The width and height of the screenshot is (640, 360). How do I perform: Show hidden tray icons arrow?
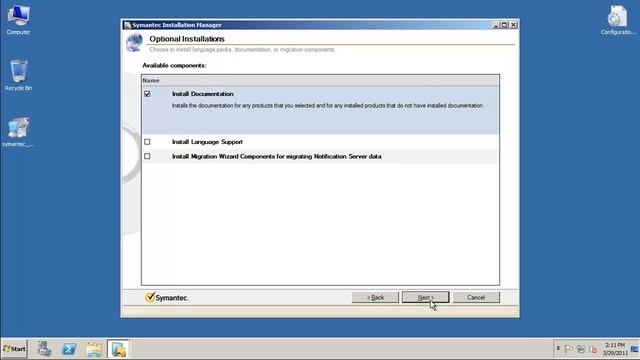(x=558, y=349)
